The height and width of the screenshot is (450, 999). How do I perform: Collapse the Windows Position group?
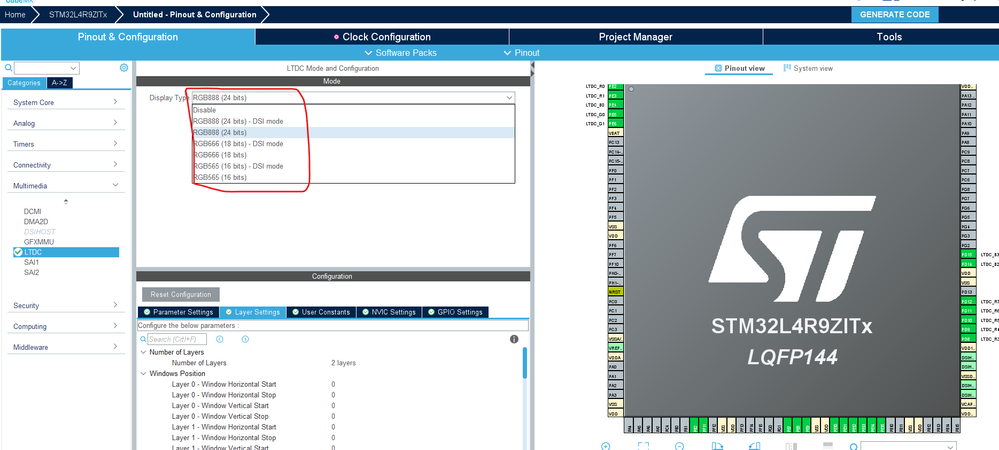(143, 374)
